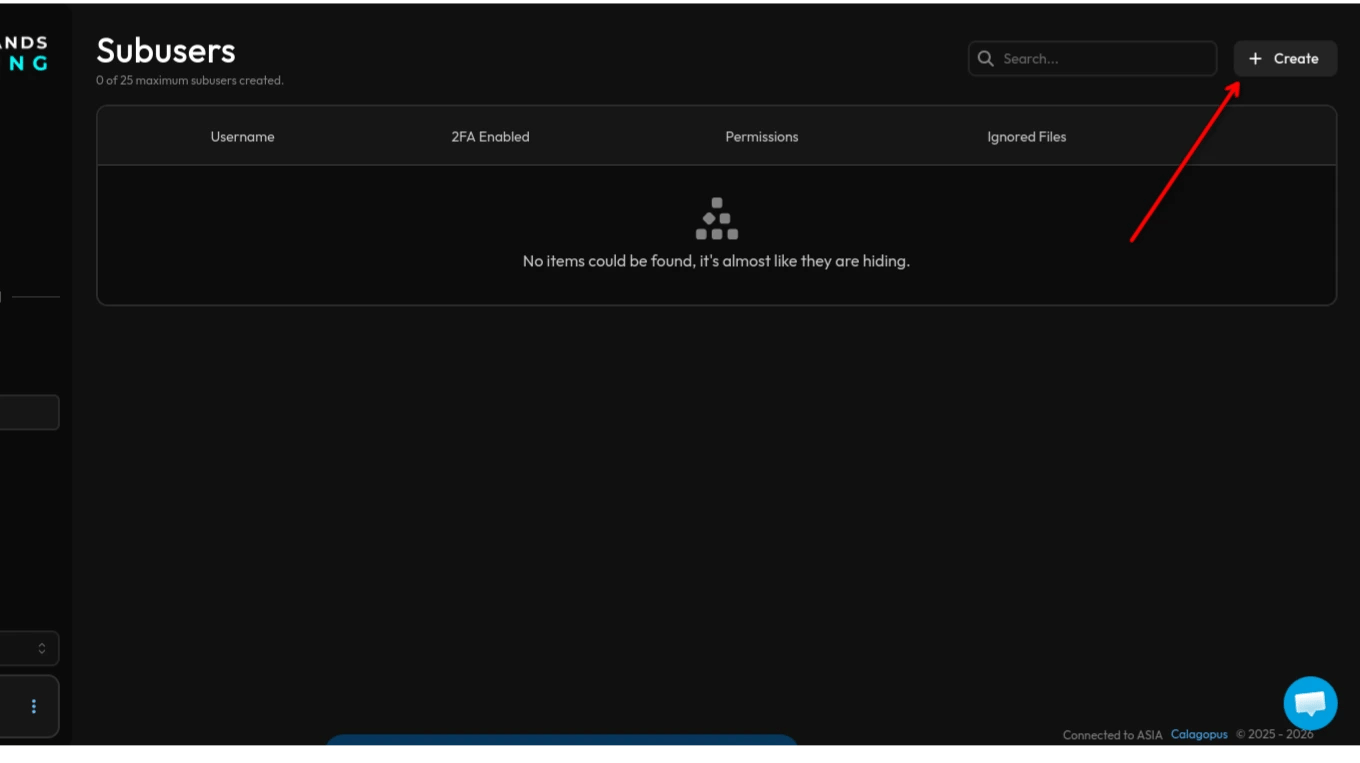Viewport: 1360px width, 763px height.
Task: Click the three-dot menu in sidebar
Action: coord(34,706)
